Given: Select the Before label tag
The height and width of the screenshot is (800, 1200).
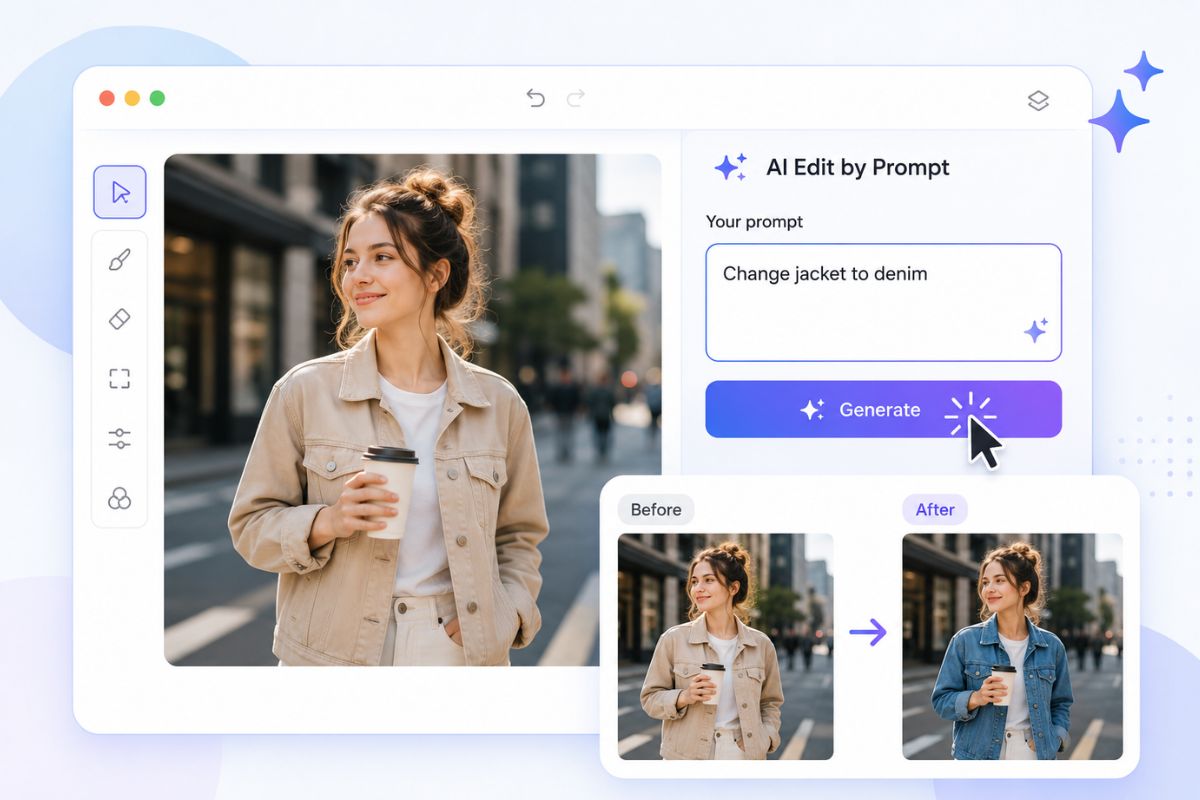Looking at the screenshot, I should [656, 509].
